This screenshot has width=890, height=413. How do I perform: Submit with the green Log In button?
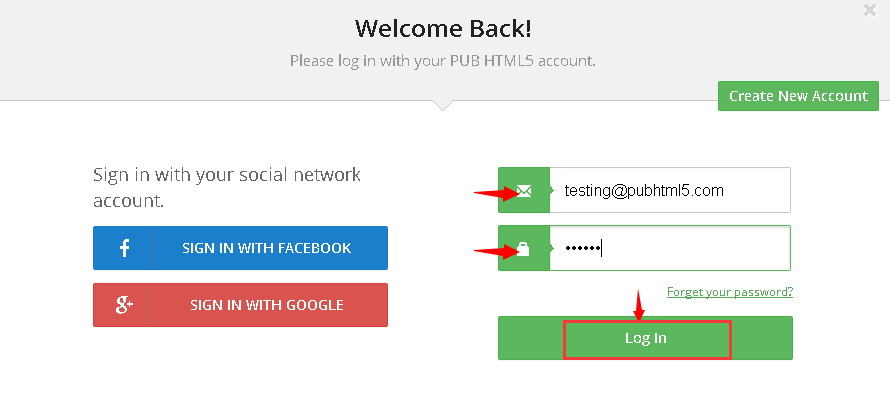(x=645, y=338)
